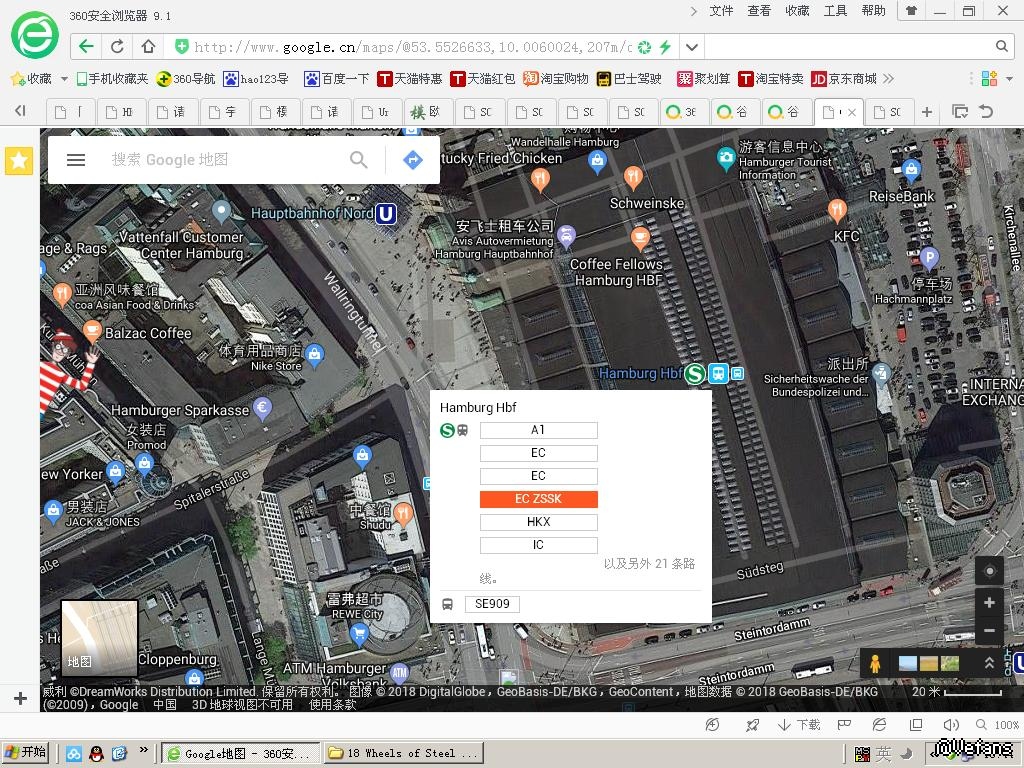The image size is (1024, 768).
Task: Open the 查看 menu
Action: pos(759,11)
